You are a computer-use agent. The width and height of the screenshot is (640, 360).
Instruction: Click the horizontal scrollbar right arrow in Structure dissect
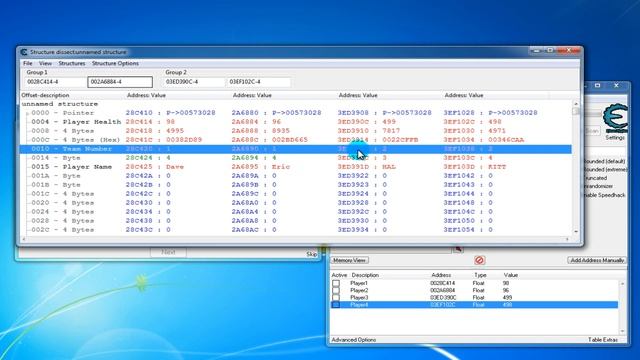pos(567,239)
